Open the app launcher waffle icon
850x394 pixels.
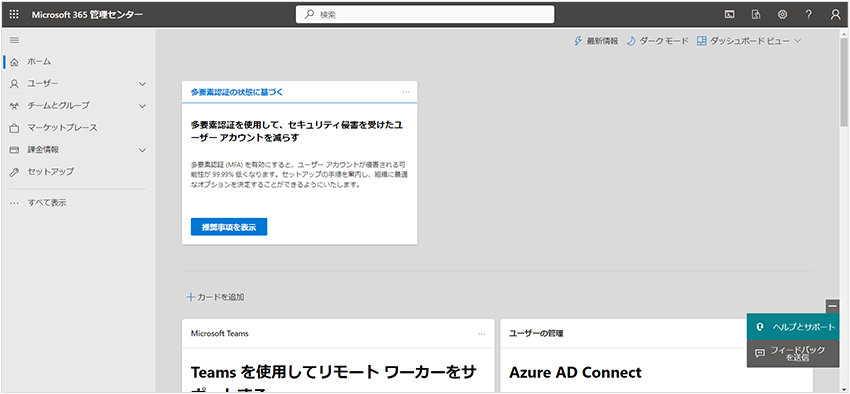pyautogui.click(x=14, y=15)
